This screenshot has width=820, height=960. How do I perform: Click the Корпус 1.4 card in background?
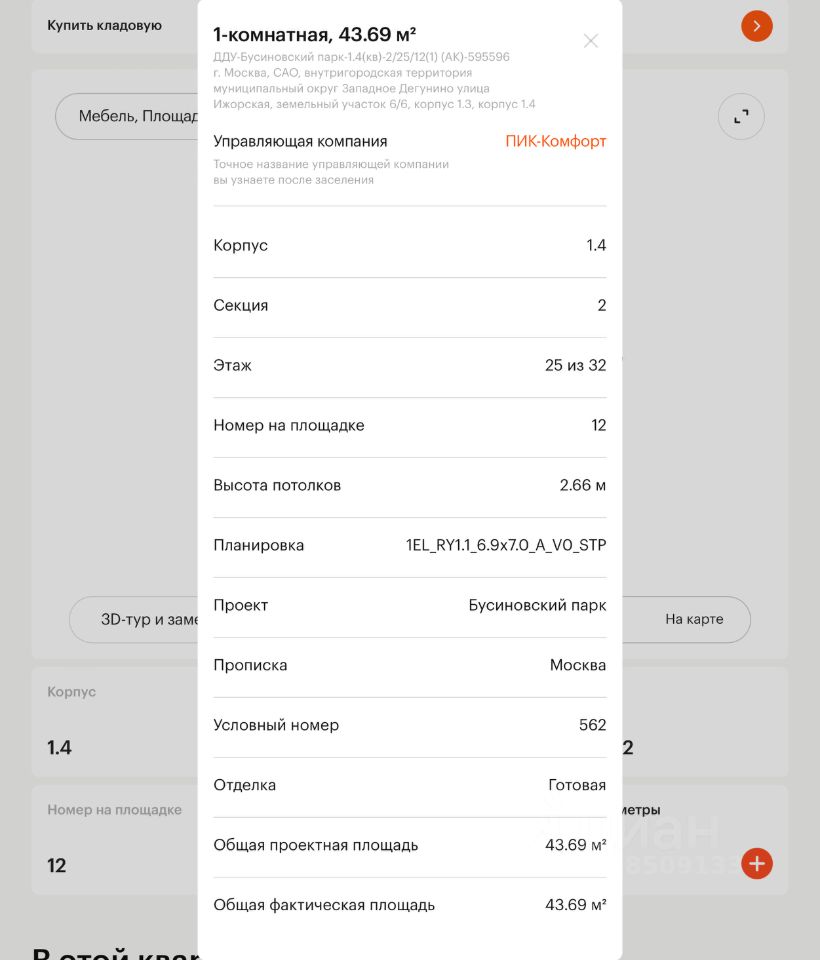click(110, 722)
